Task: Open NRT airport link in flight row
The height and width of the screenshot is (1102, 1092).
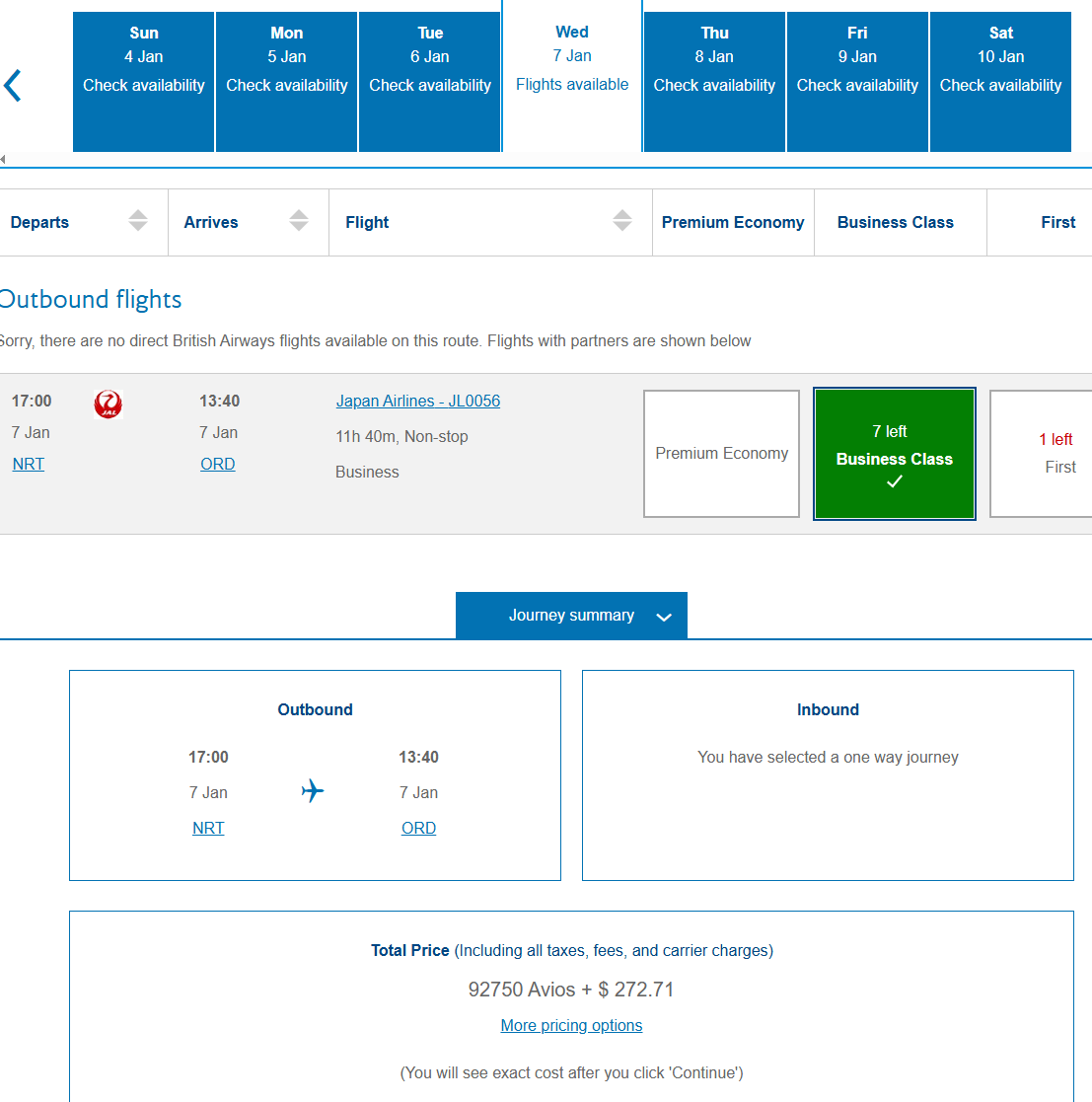Action: tap(28, 465)
